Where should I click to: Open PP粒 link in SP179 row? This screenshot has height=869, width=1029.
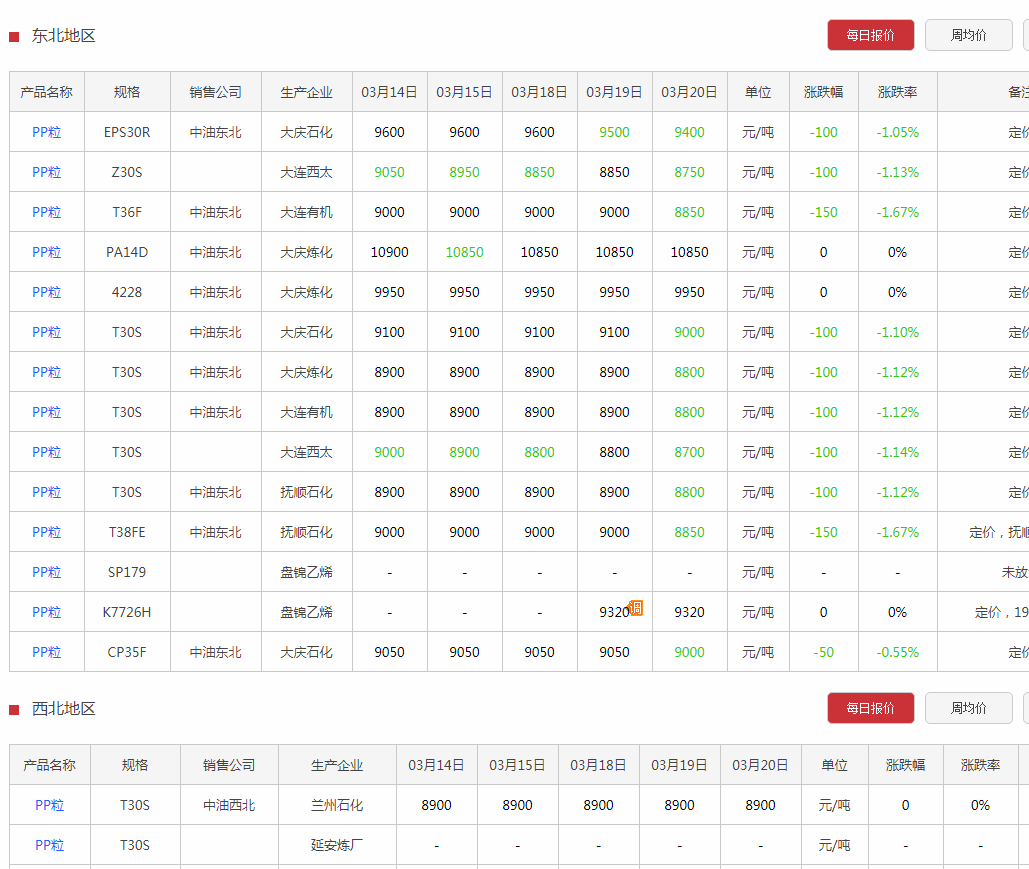coord(47,572)
